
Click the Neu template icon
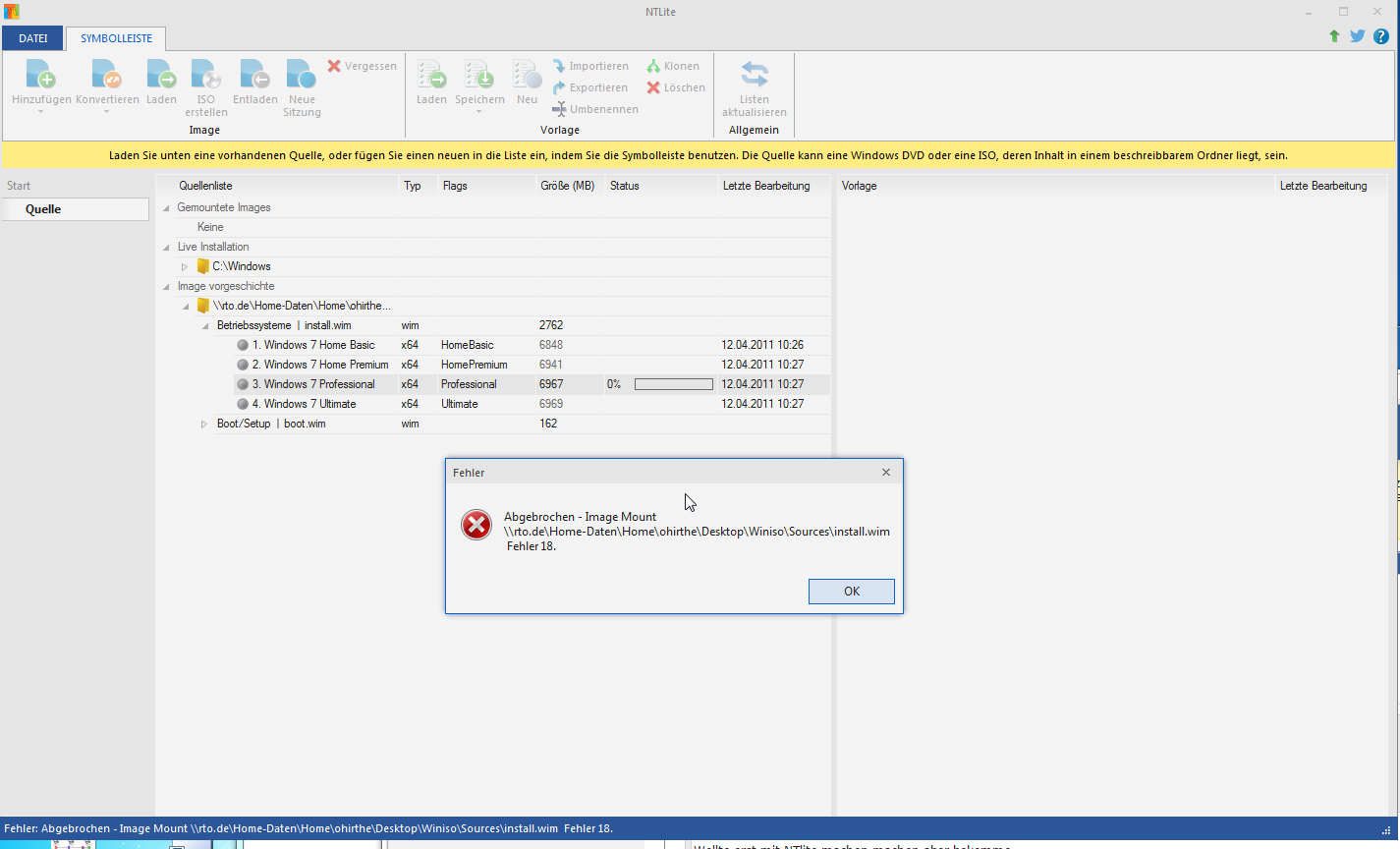click(527, 75)
